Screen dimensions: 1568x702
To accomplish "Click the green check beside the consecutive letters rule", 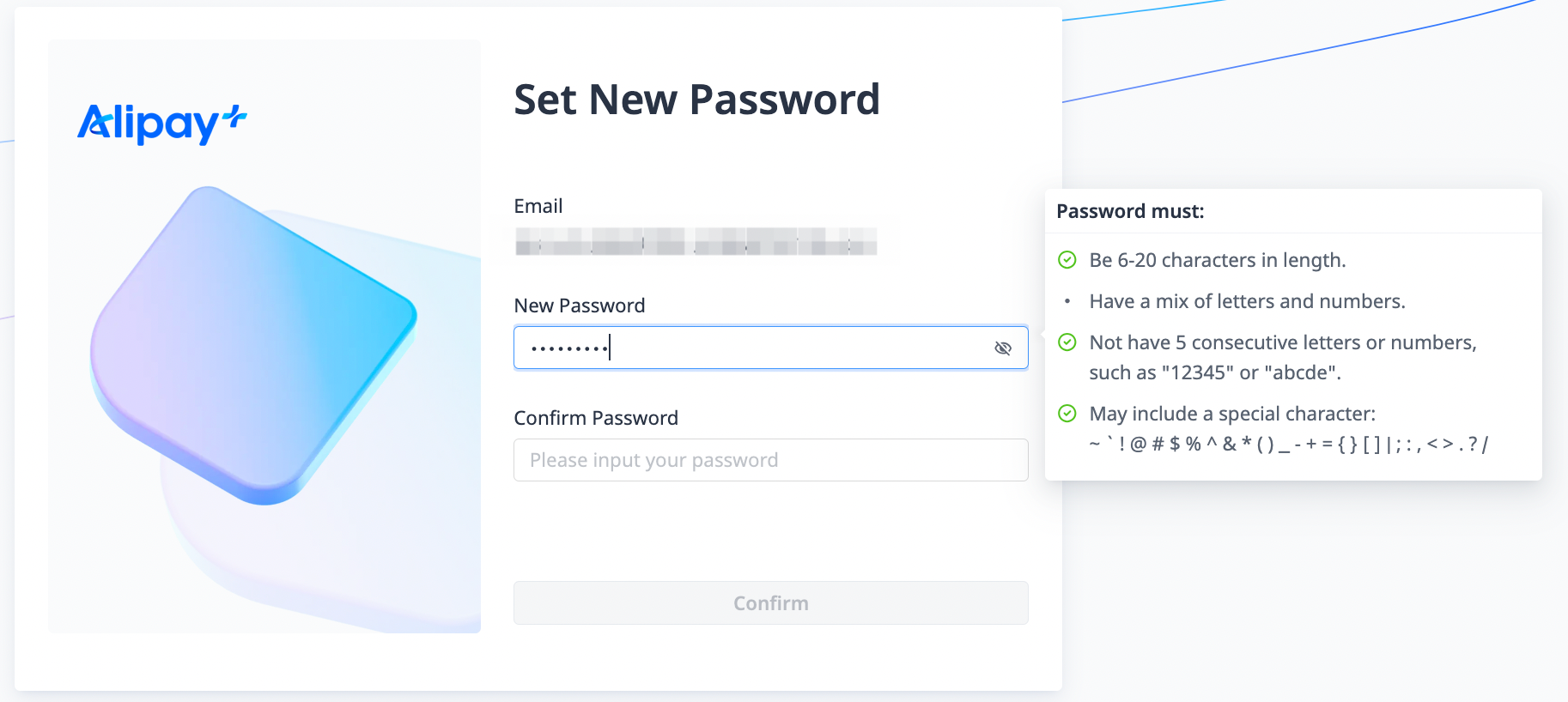I will [x=1067, y=342].
